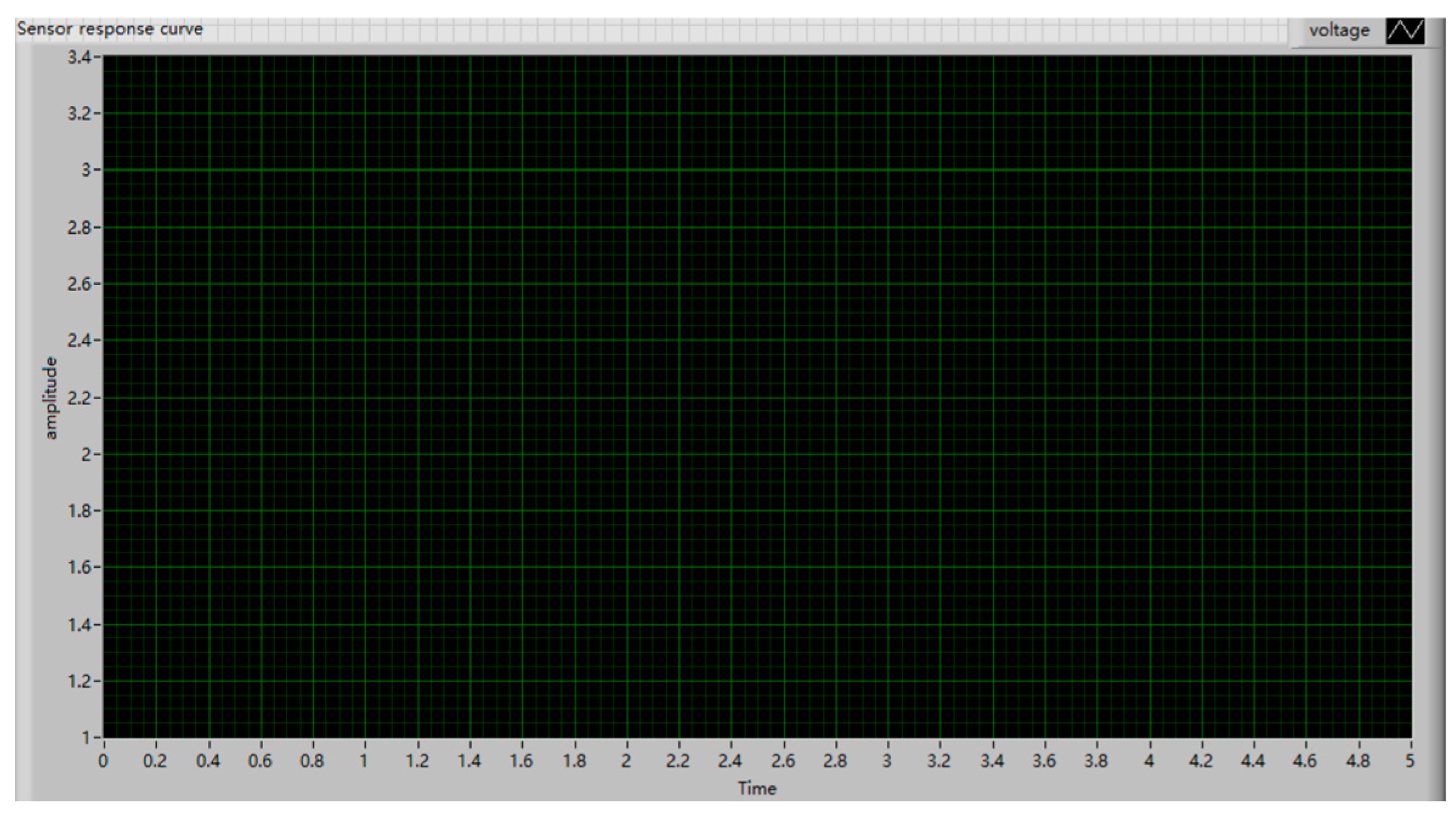Click the 3.8 tick on Time axis
1456x821 pixels.
(x=1096, y=760)
